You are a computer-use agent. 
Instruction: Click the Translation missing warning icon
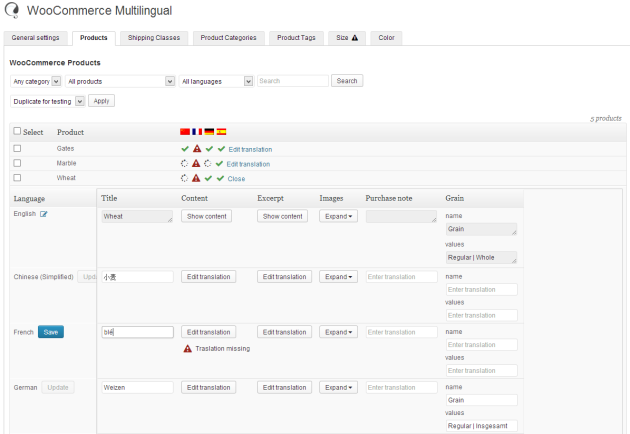187,348
